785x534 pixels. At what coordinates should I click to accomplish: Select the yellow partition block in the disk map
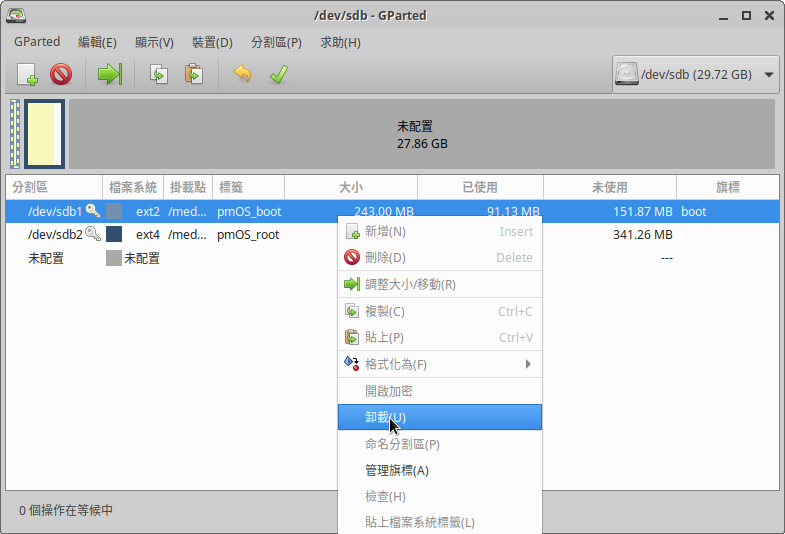[x=44, y=134]
